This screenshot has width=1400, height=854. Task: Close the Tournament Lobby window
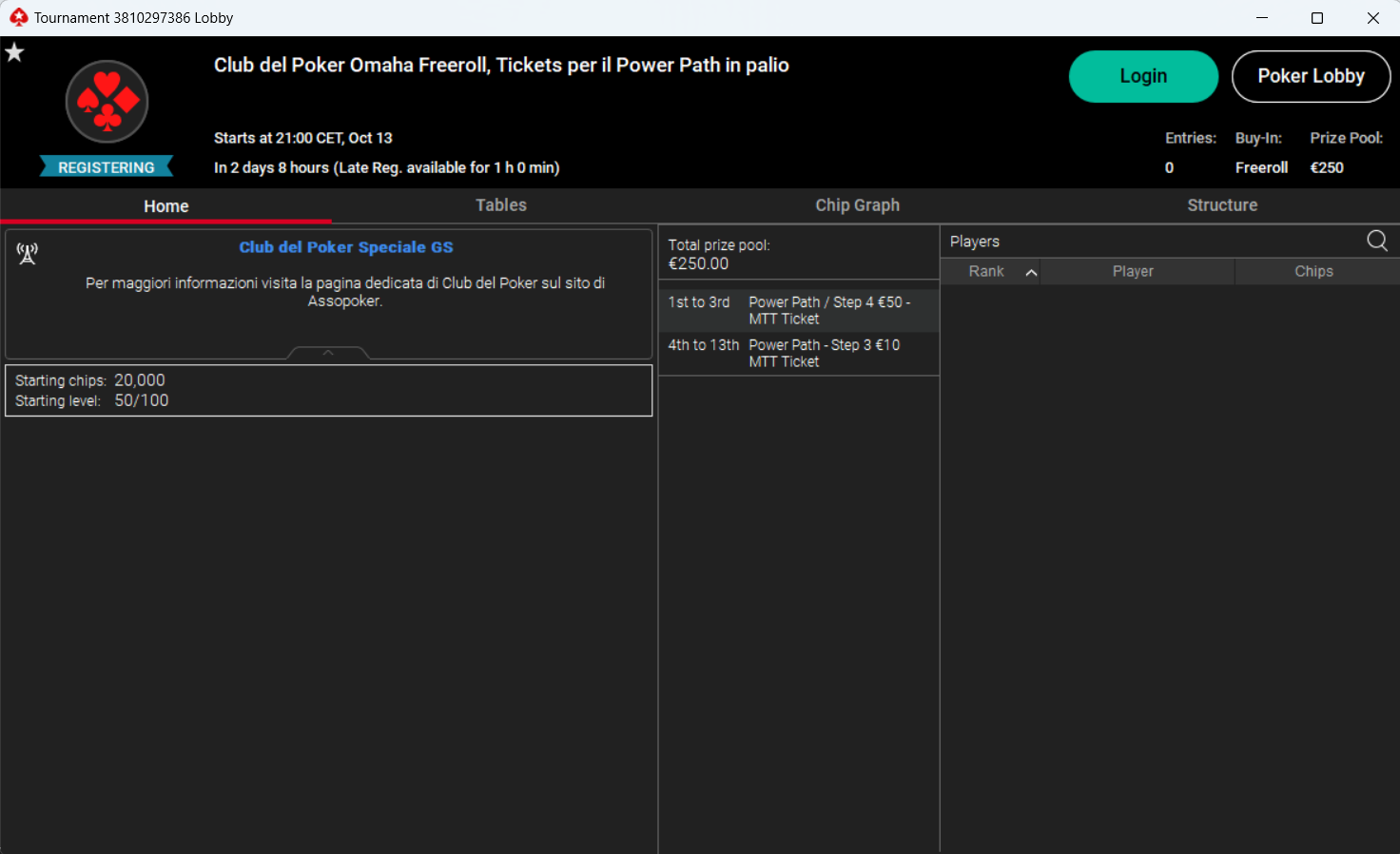tap(1372, 17)
